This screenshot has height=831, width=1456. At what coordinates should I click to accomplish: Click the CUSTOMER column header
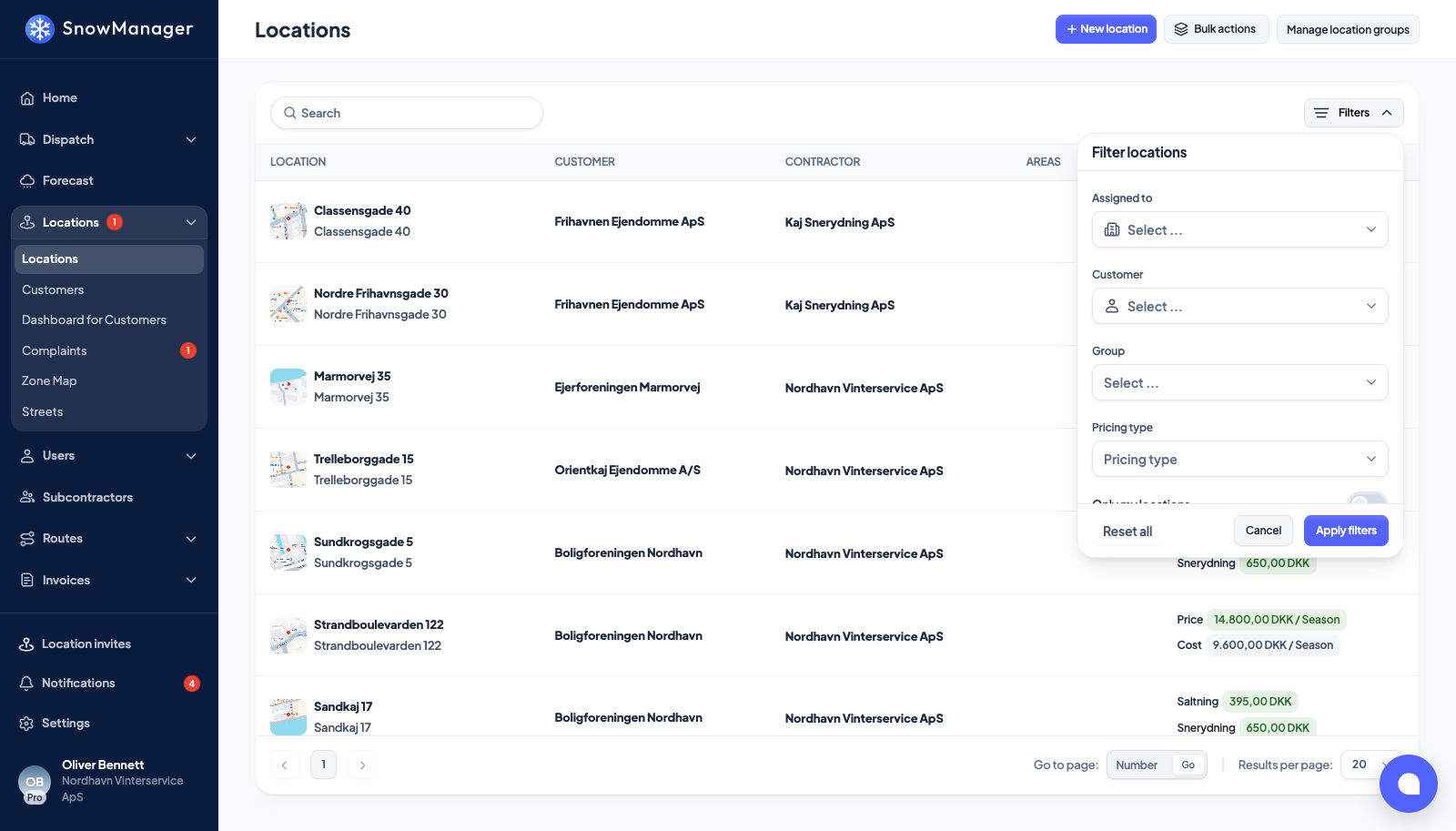585,162
